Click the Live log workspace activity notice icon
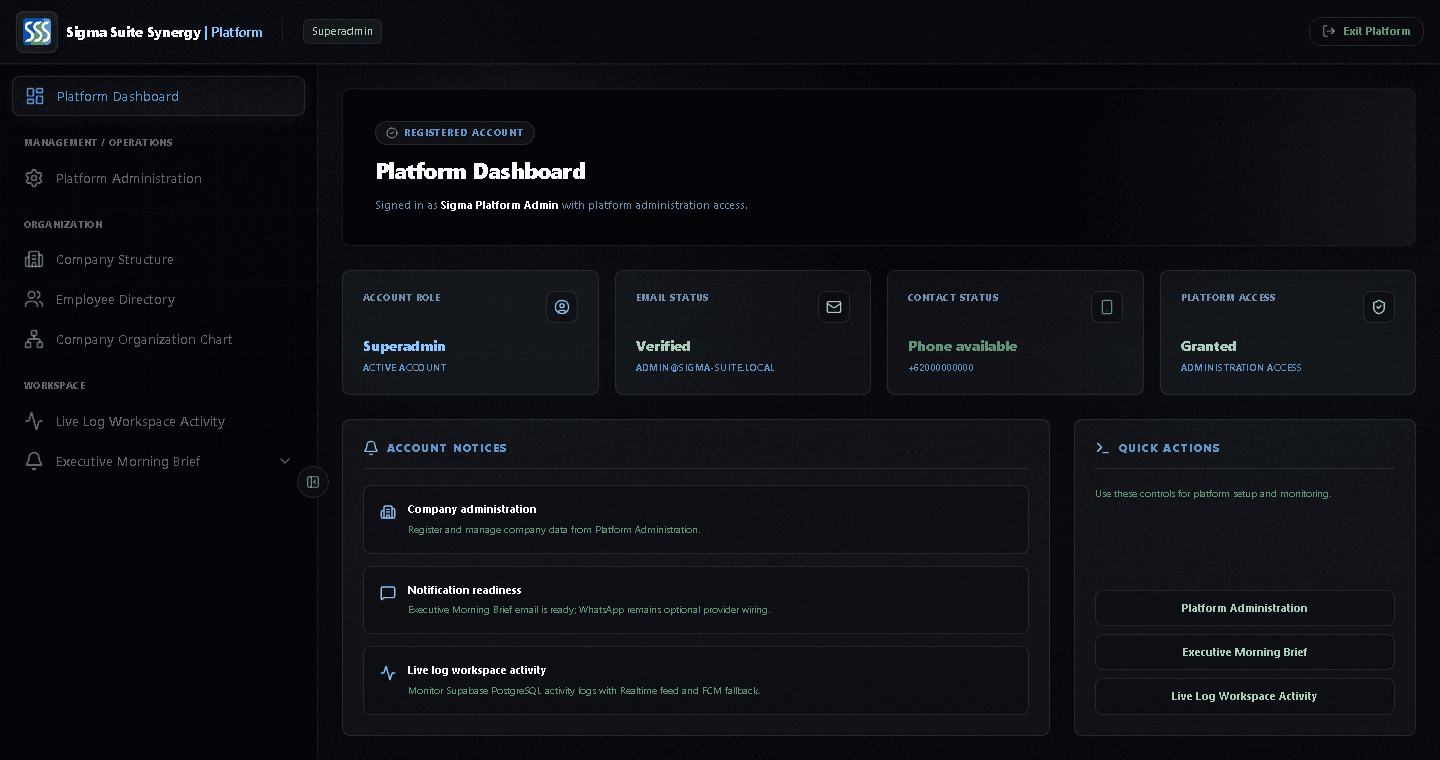The width and height of the screenshot is (1440, 760). point(388,673)
